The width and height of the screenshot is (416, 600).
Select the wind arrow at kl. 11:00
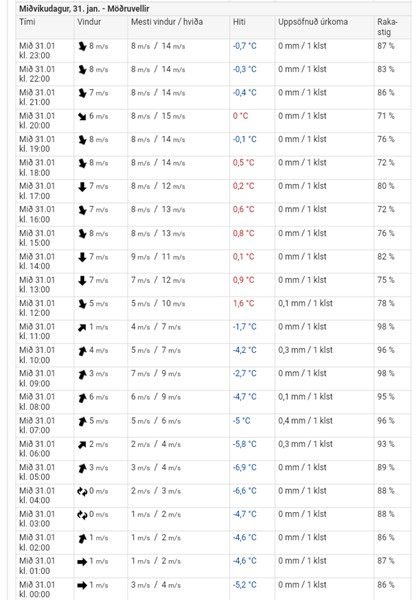click(x=82, y=328)
